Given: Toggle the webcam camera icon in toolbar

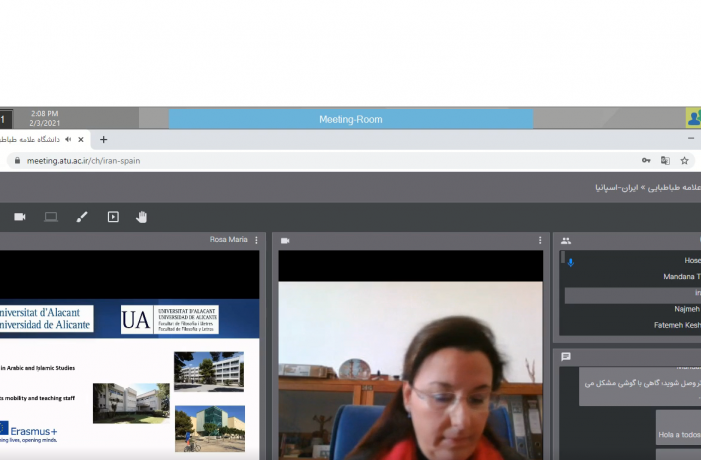Looking at the screenshot, I should (20, 217).
